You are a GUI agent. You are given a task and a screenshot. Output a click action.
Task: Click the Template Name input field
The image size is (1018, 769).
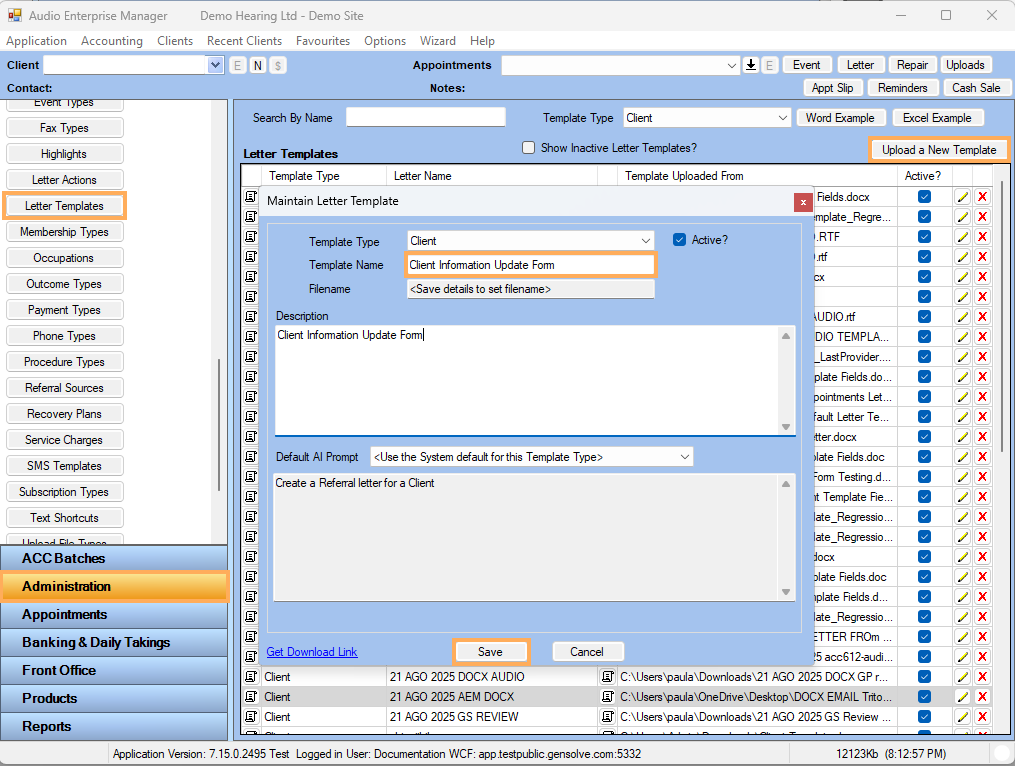click(530, 265)
